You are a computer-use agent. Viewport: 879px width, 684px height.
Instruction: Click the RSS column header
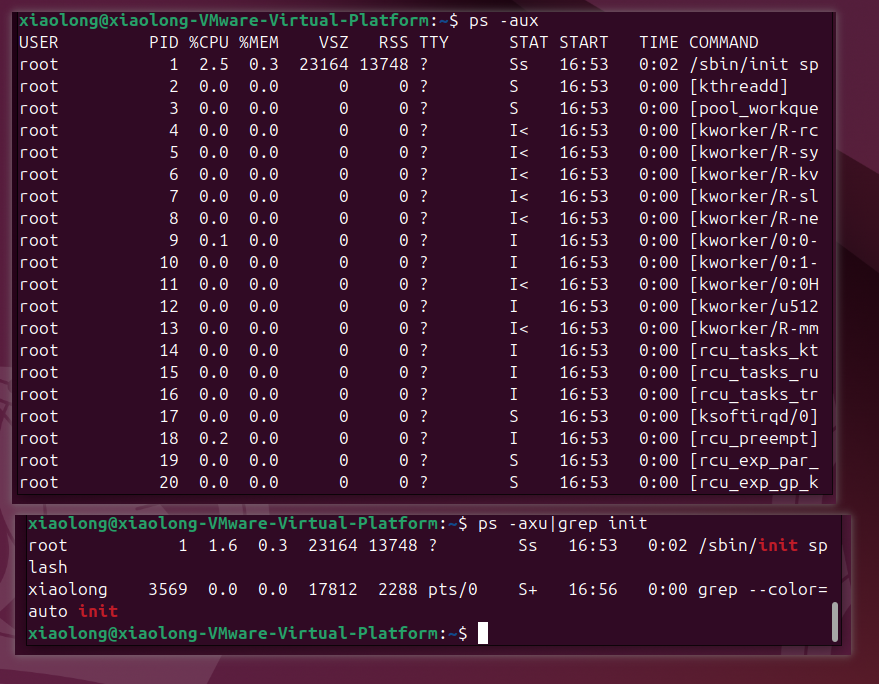coord(394,43)
